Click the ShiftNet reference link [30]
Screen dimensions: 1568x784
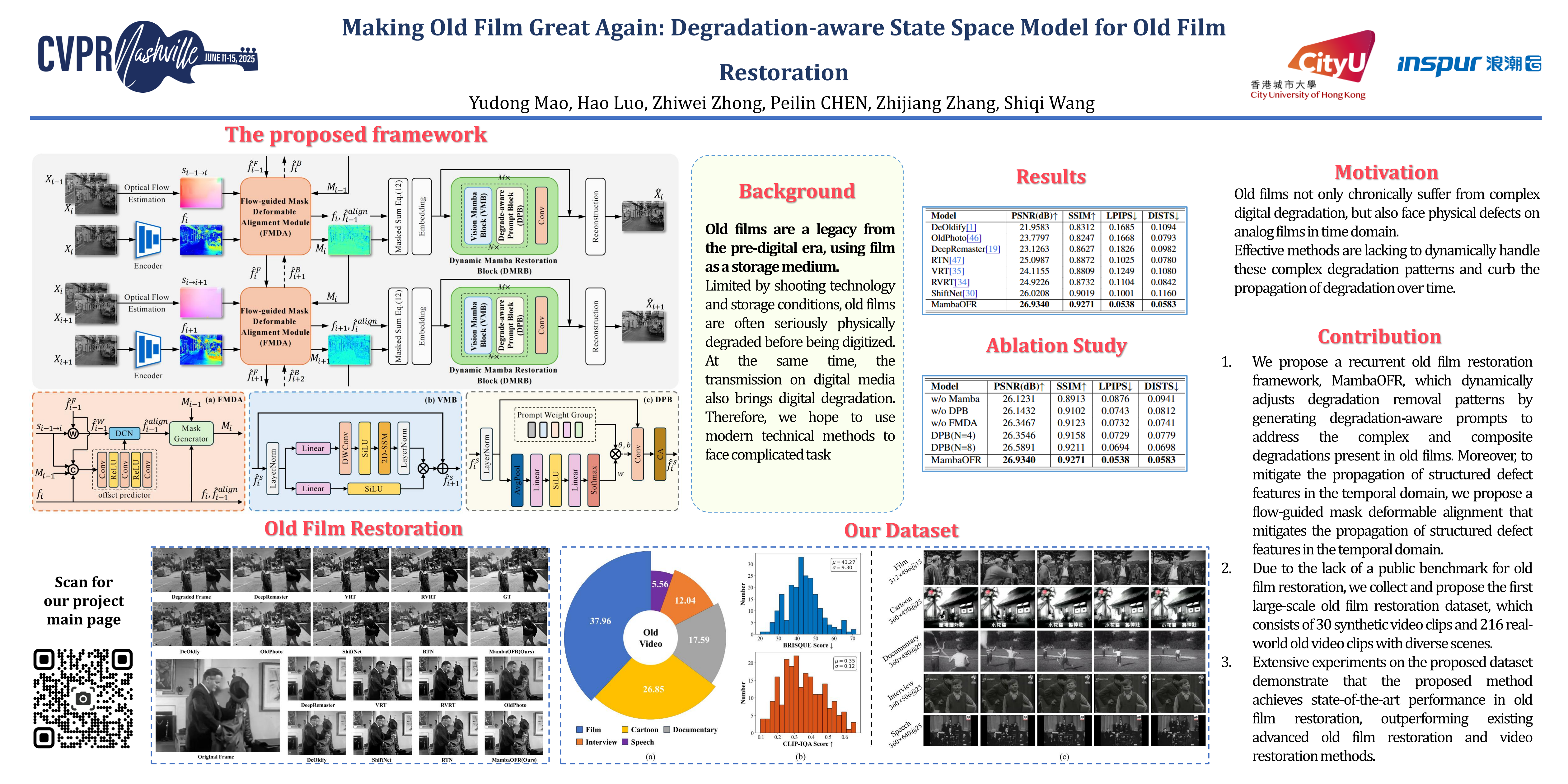[970, 293]
